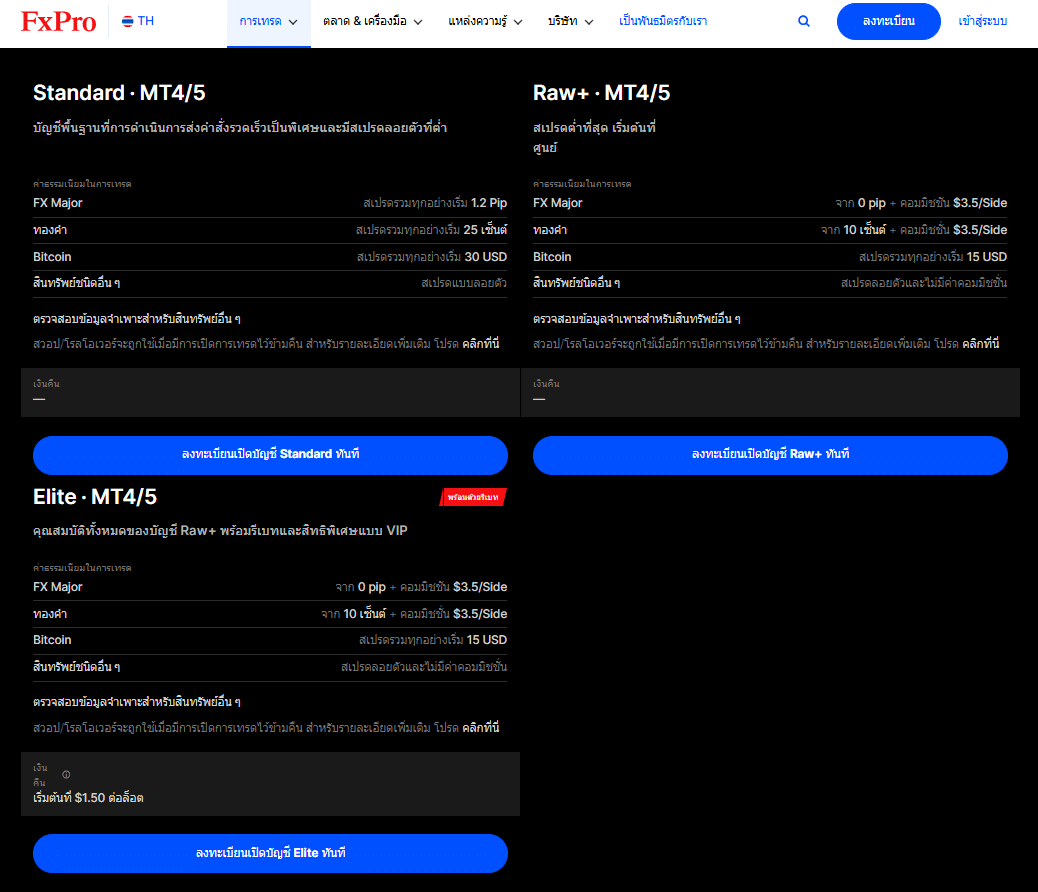Click the FxPro logo

pyautogui.click(x=58, y=21)
